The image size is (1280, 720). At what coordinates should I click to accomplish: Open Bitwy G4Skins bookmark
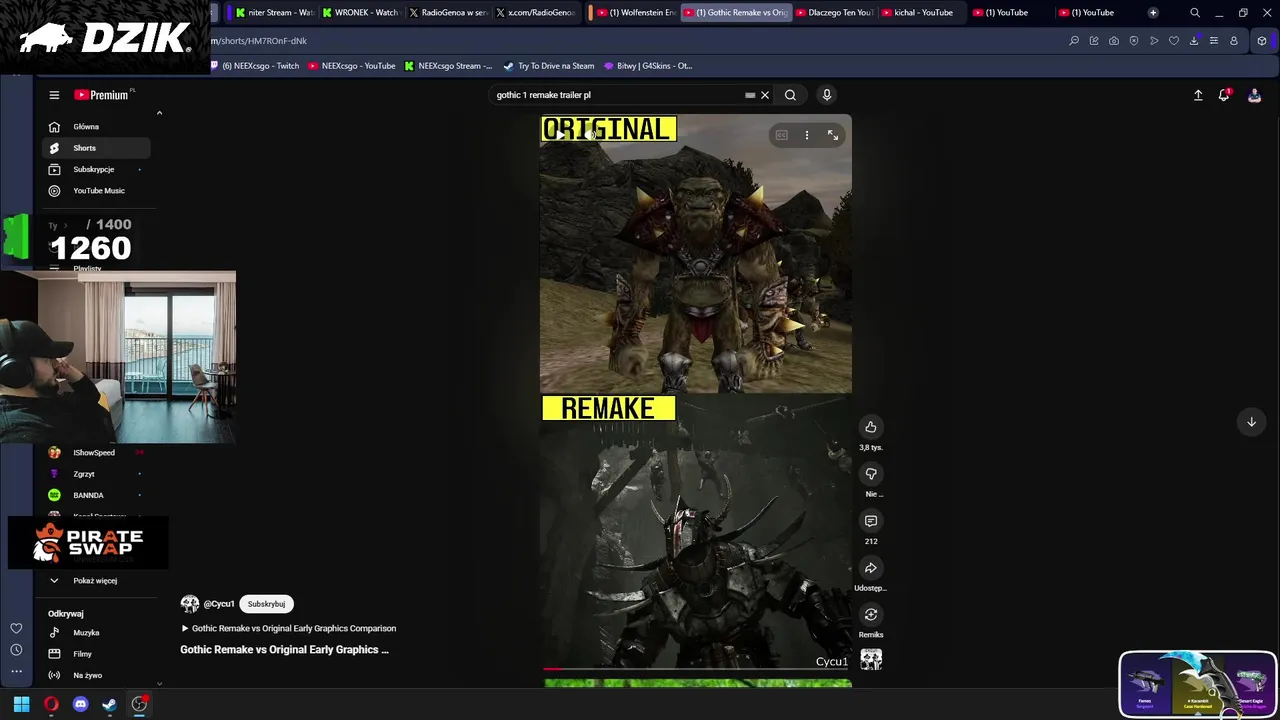point(648,66)
